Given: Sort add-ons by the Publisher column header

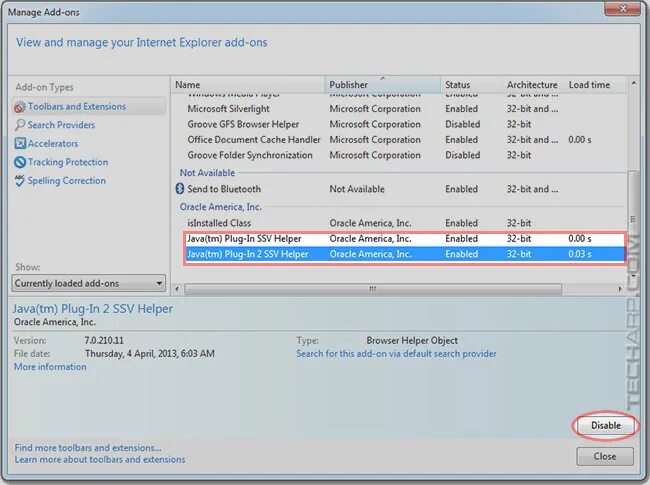Looking at the screenshot, I should (383, 85).
